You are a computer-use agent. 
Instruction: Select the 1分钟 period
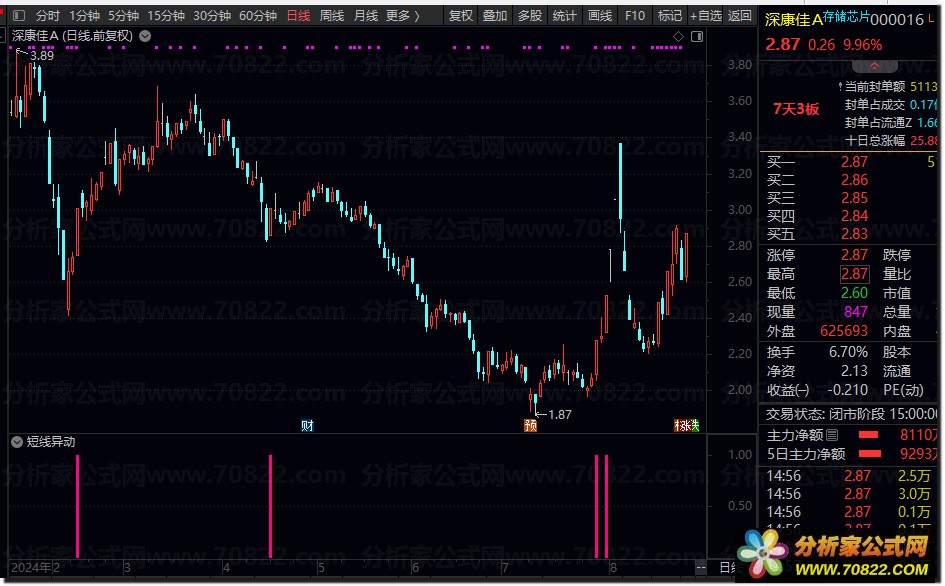click(x=84, y=16)
